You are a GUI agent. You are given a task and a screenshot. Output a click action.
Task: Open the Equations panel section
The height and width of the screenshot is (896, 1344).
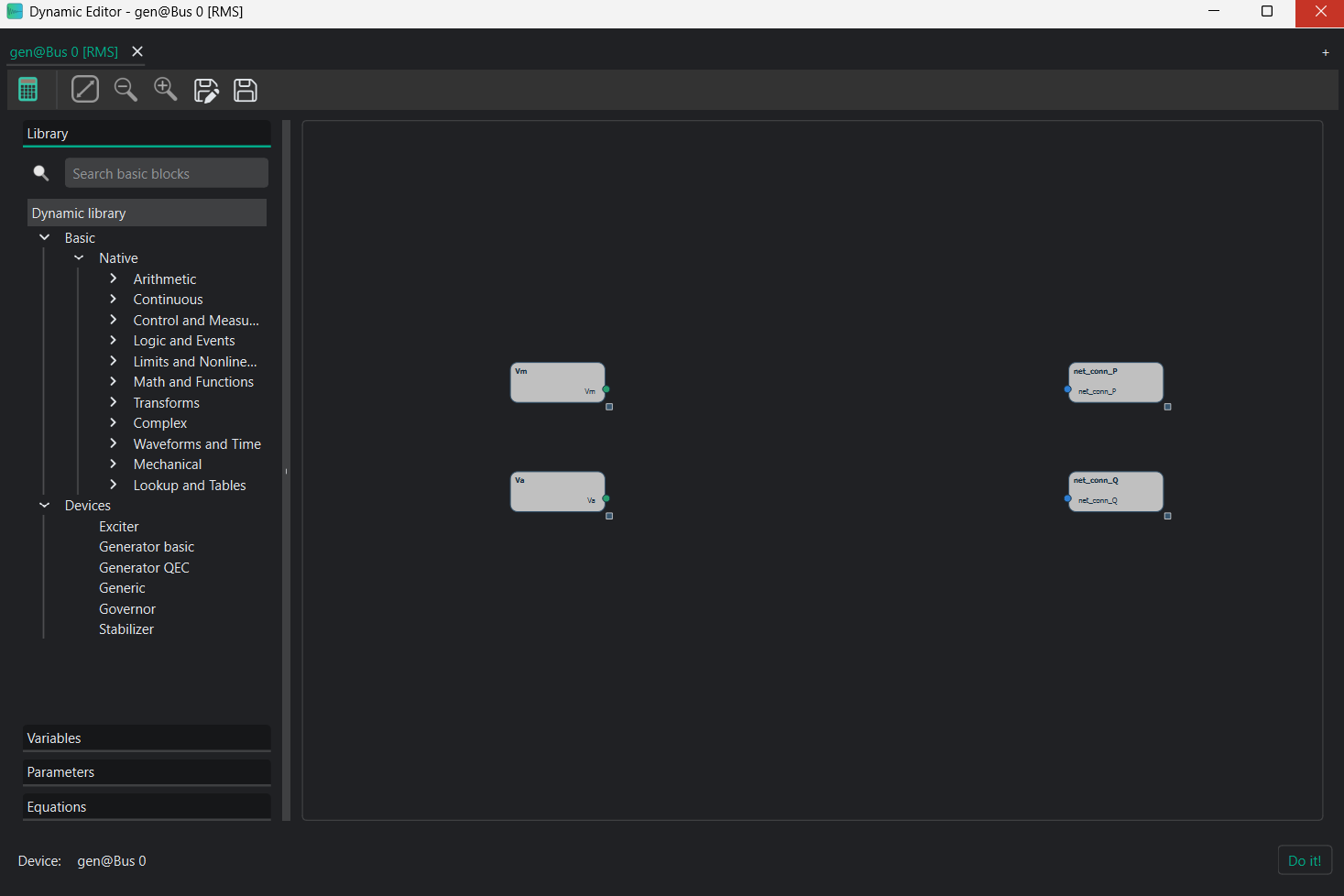point(147,807)
